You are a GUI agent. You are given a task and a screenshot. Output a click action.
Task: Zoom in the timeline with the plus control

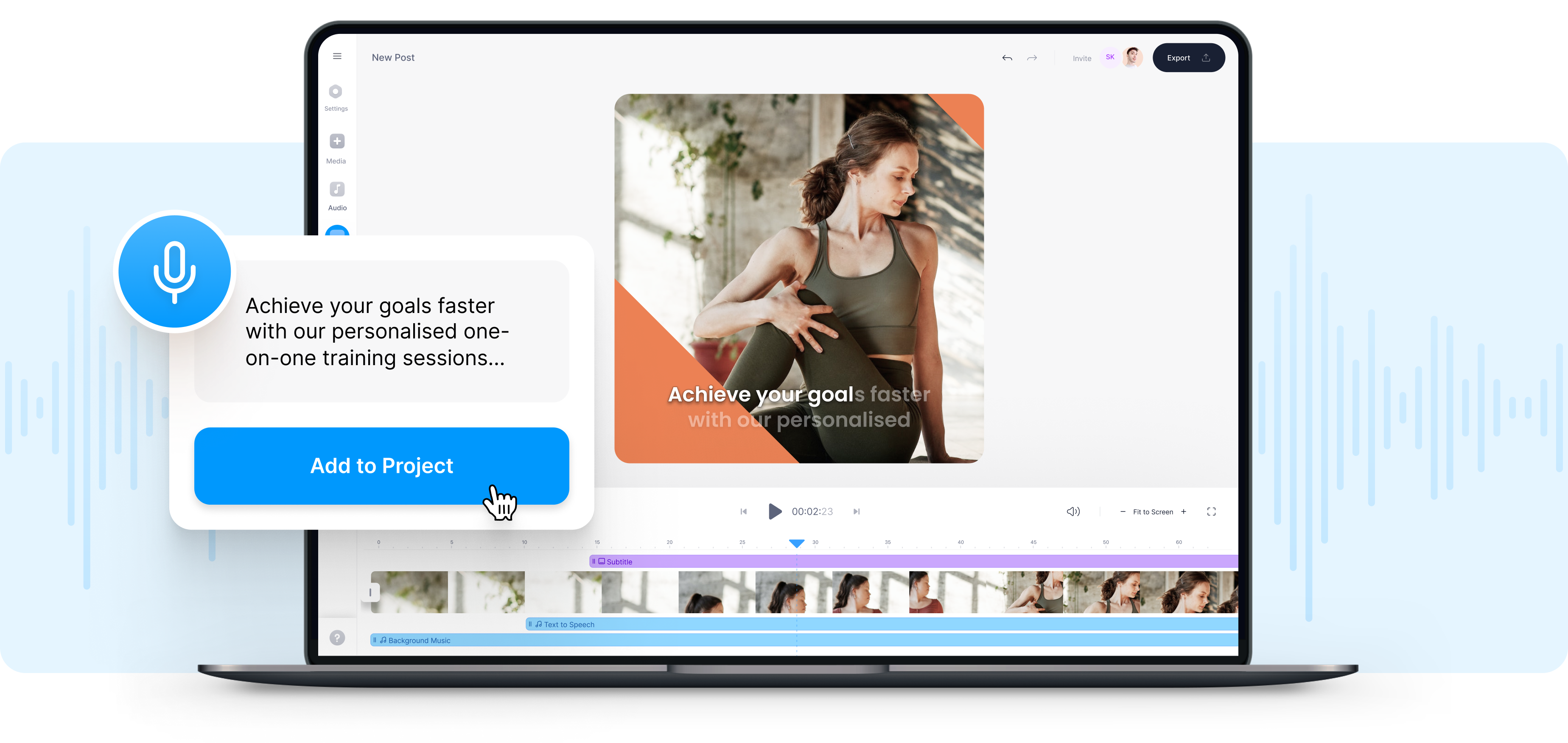click(1183, 511)
